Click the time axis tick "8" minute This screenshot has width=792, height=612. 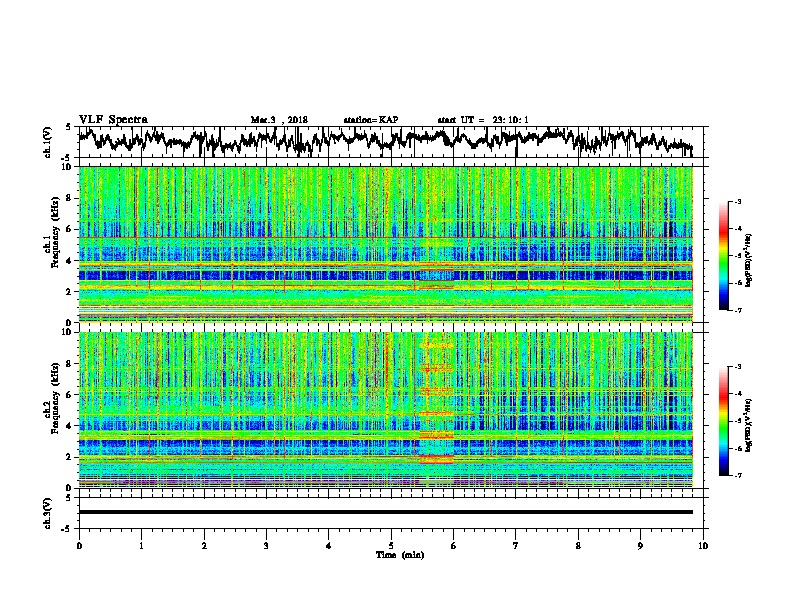(578, 546)
